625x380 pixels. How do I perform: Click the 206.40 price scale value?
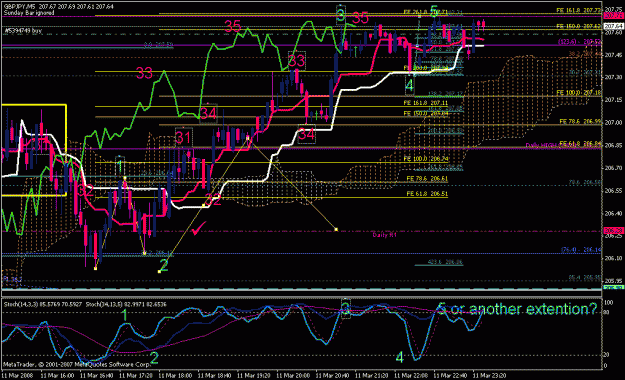pyautogui.click(x=613, y=214)
